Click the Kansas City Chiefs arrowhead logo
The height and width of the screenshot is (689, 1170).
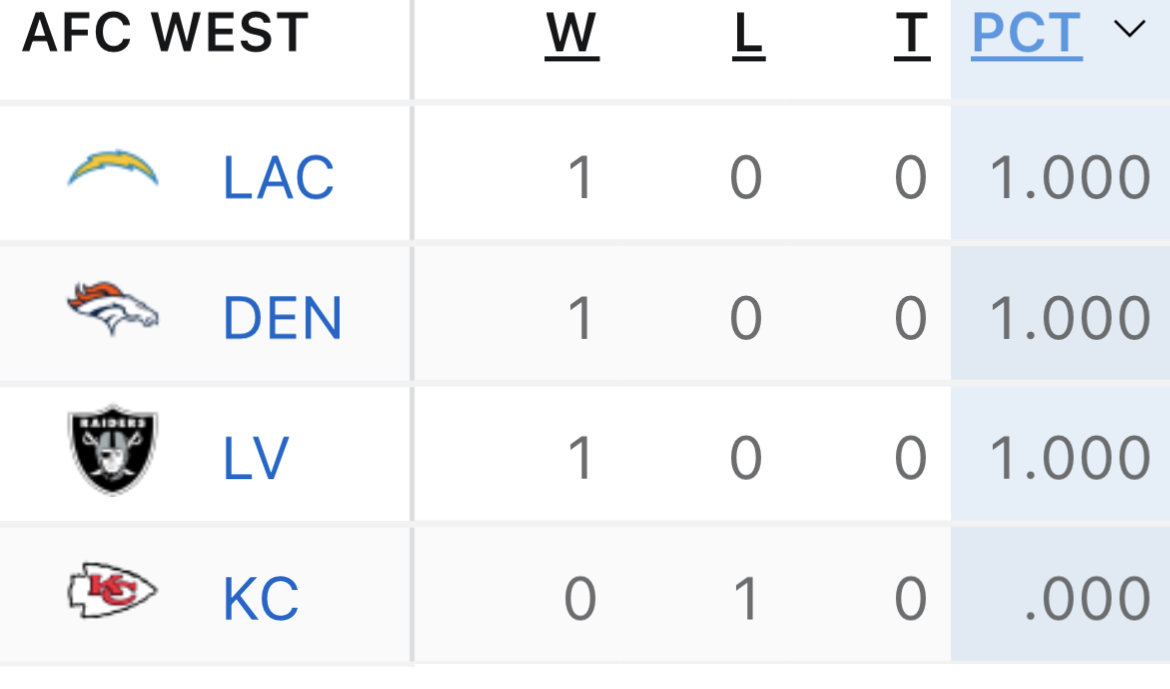(113, 590)
